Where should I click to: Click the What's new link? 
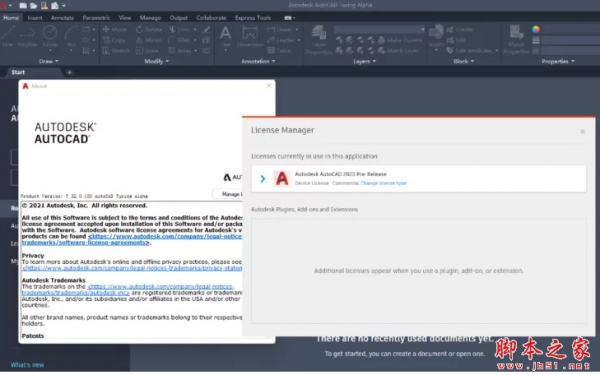(27, 365)
